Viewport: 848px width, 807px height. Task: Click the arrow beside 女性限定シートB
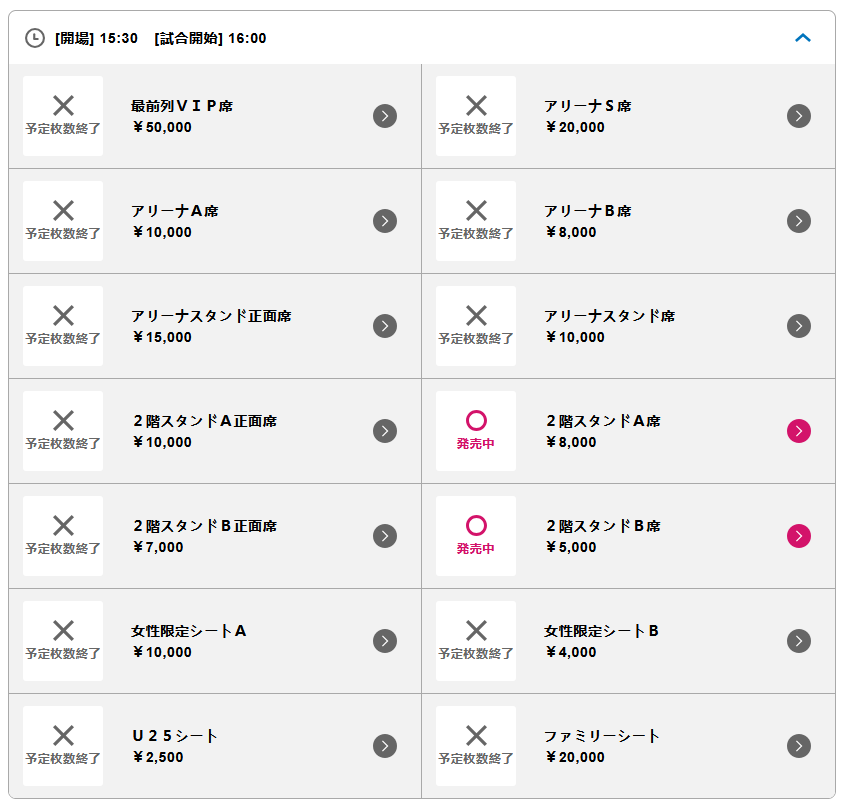[798, 641]
